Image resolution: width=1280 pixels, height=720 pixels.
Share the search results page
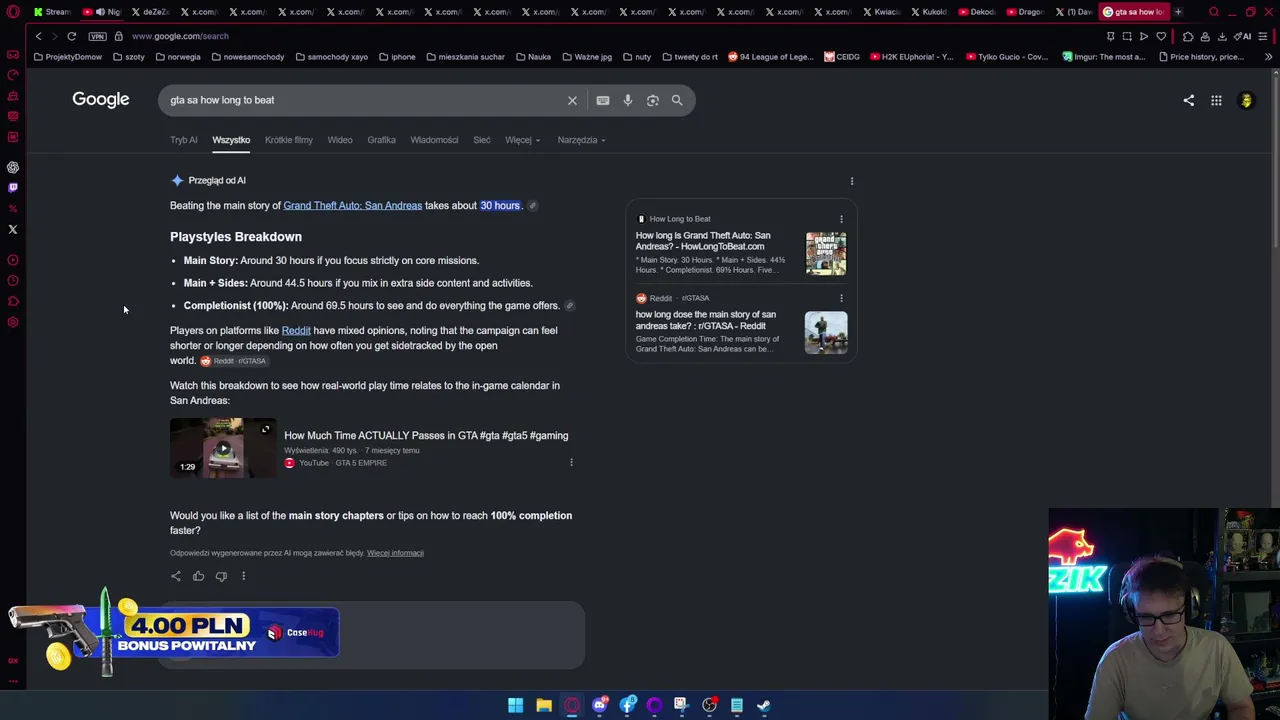(x=1188, y=100)
